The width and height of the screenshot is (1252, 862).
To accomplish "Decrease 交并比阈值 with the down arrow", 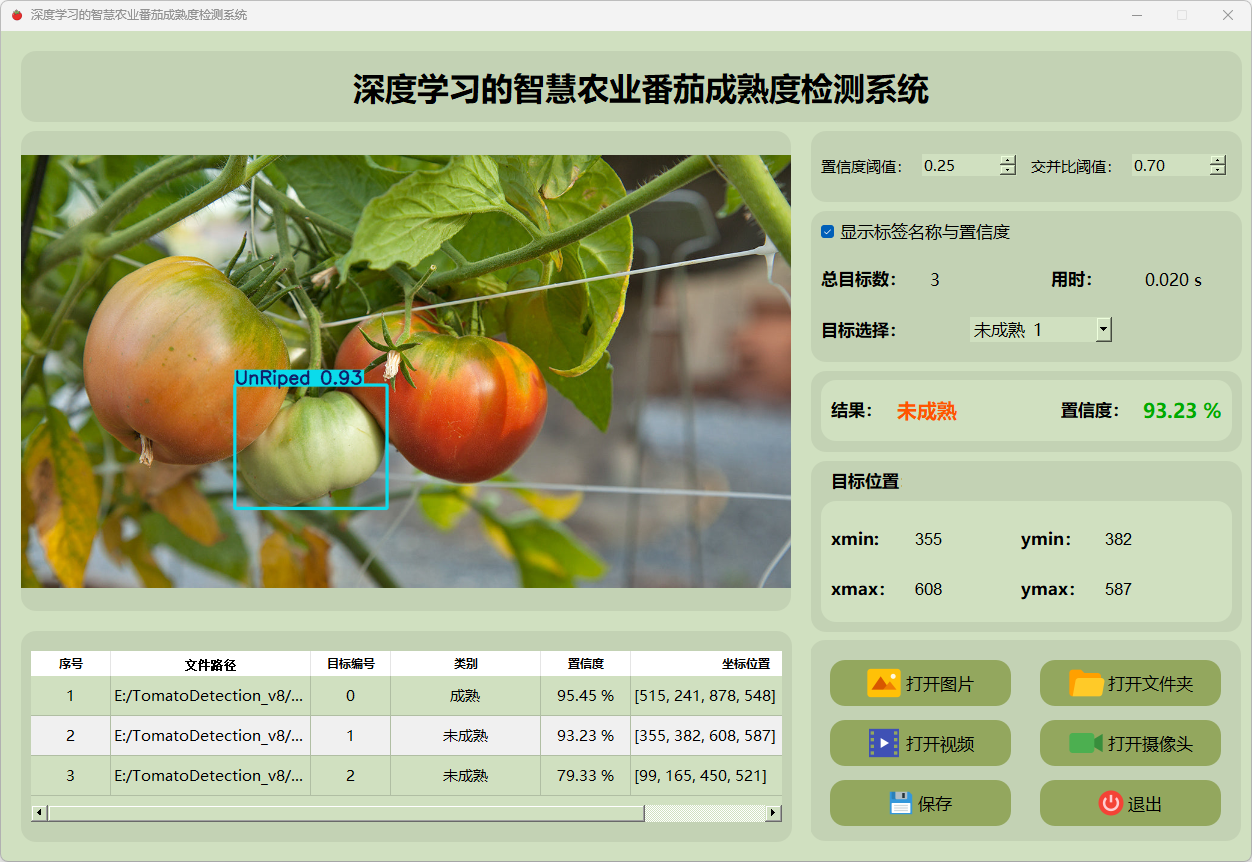I will [1217, 171].
